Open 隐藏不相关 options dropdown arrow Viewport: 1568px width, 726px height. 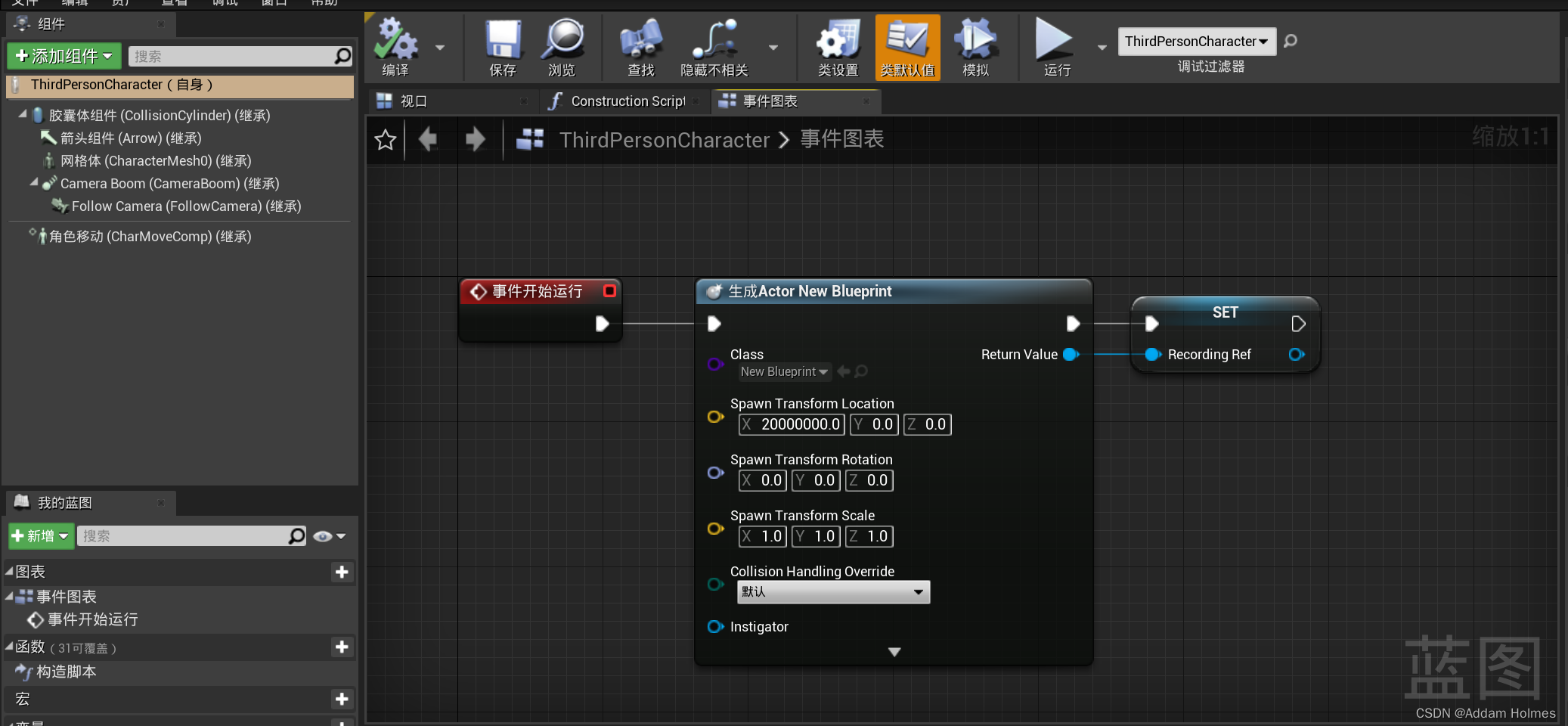coord(773,48)
